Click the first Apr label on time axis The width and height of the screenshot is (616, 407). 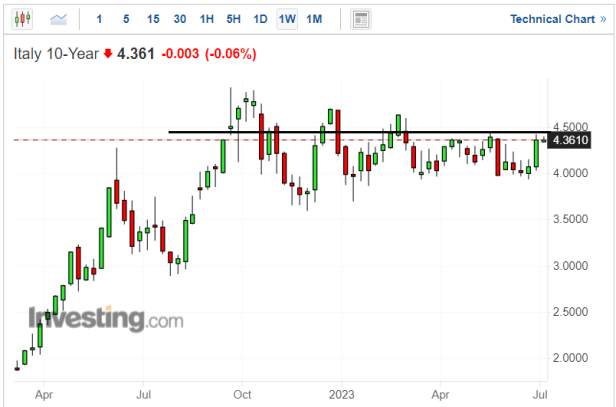click(x=44, y=394)
